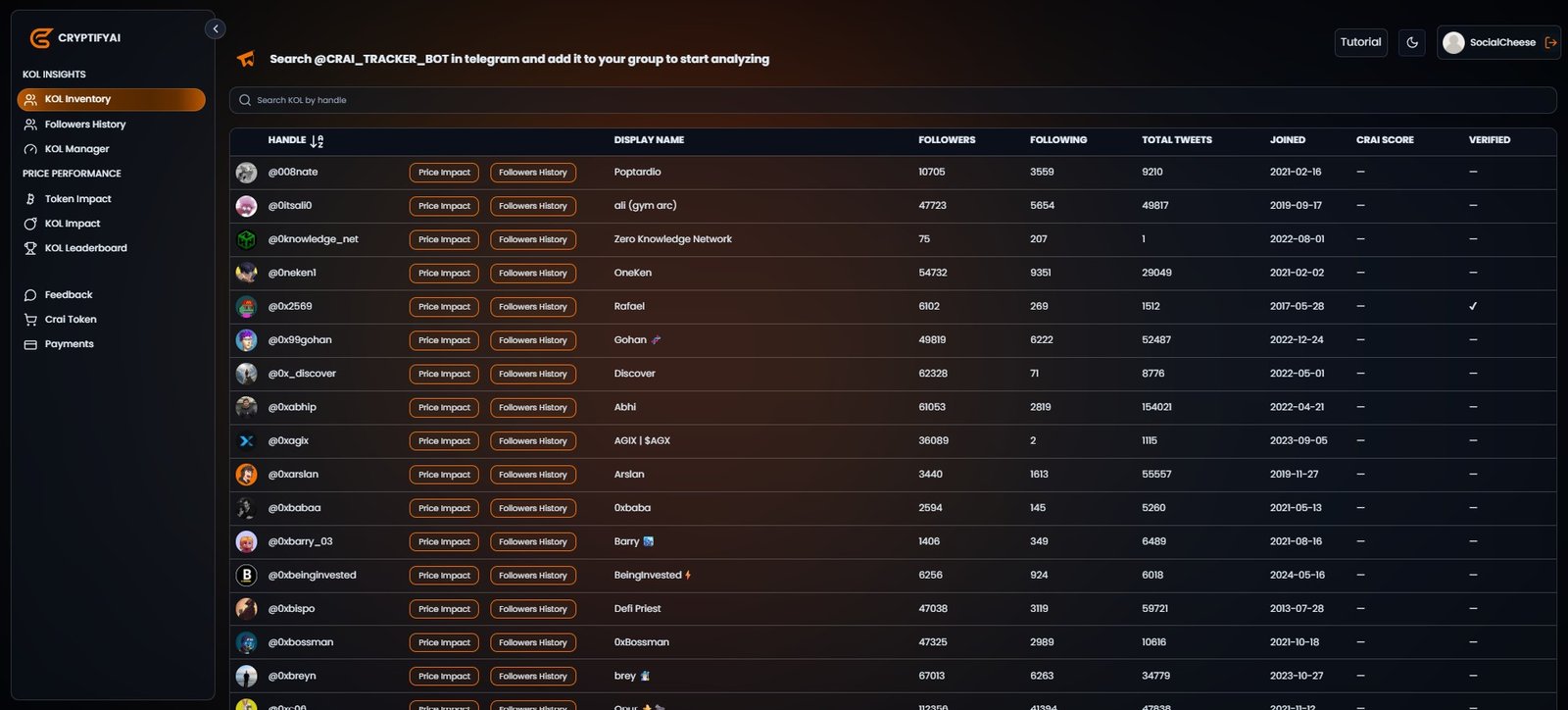The image size is (1568, 710).
Task: Open Followers History for @0knowledge_net
Action: pyautogui.click(x=533, y=239)
